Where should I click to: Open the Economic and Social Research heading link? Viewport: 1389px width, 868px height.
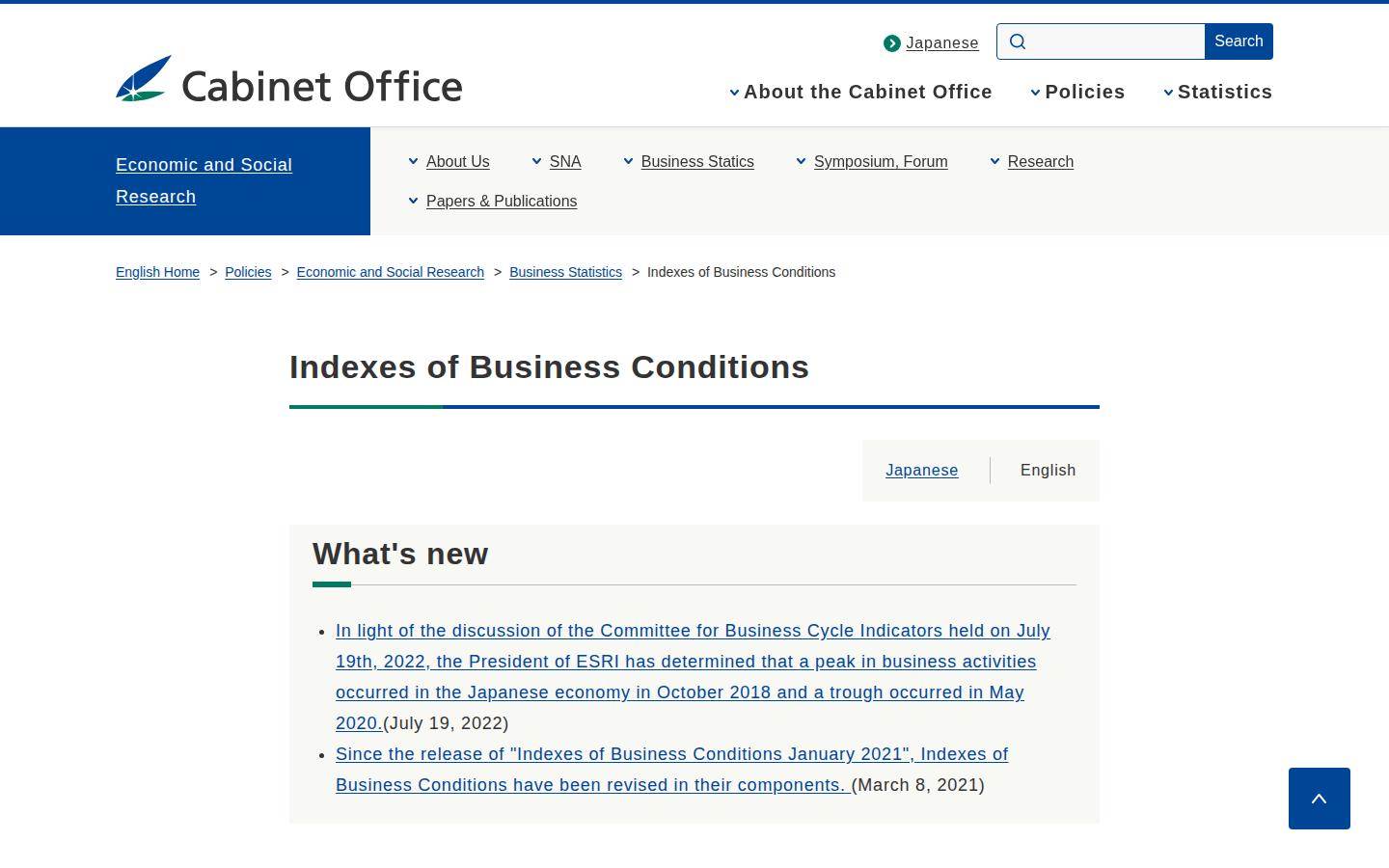coord(204,180)
